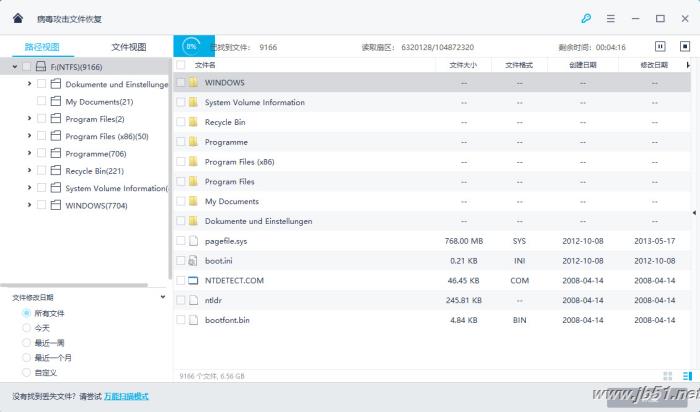Switch to the 文件视图 tab
Viewport: 700px width, 412px height.
point(128,47)
